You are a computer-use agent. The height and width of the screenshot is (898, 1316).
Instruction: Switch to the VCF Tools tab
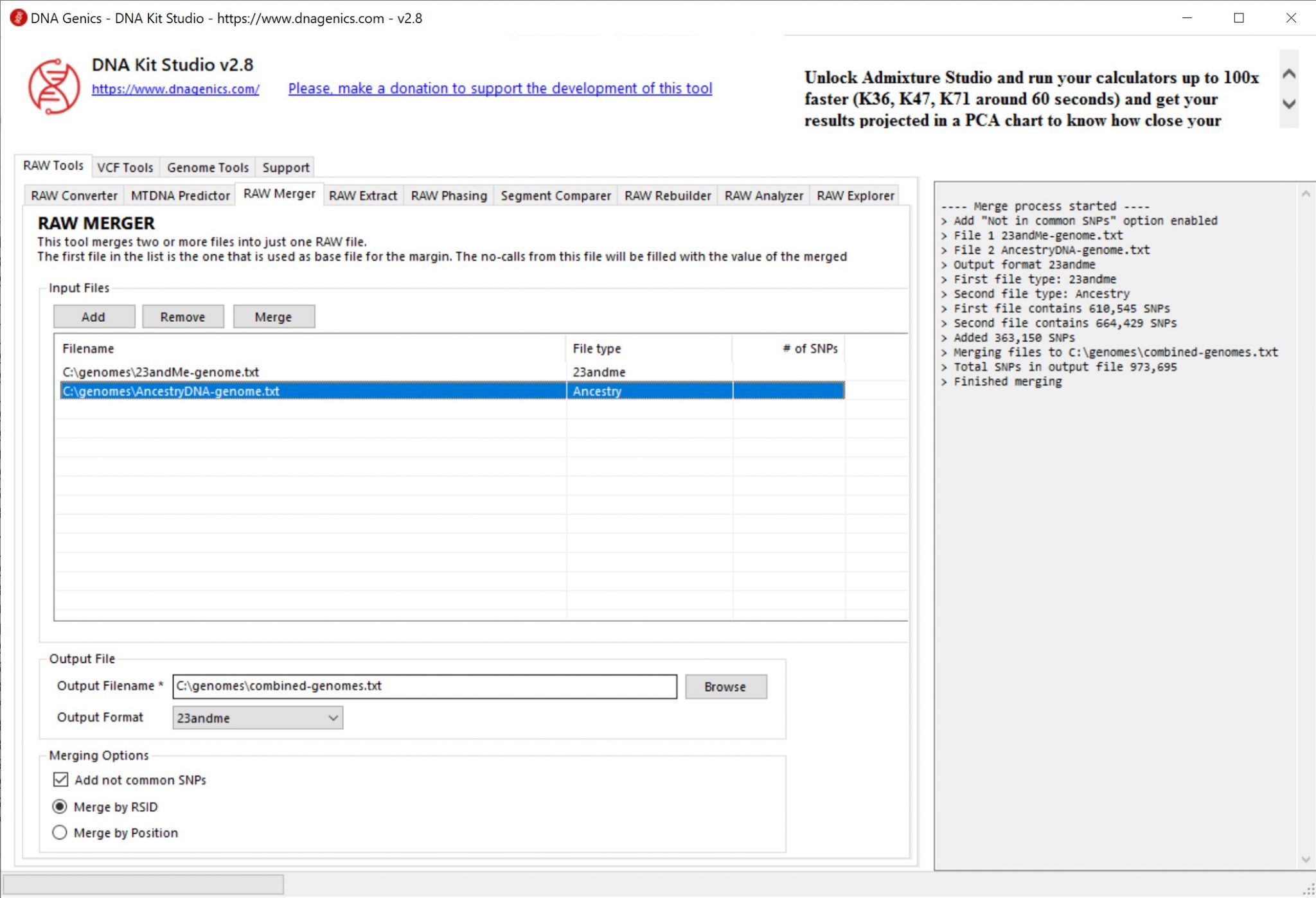point(125,168)
